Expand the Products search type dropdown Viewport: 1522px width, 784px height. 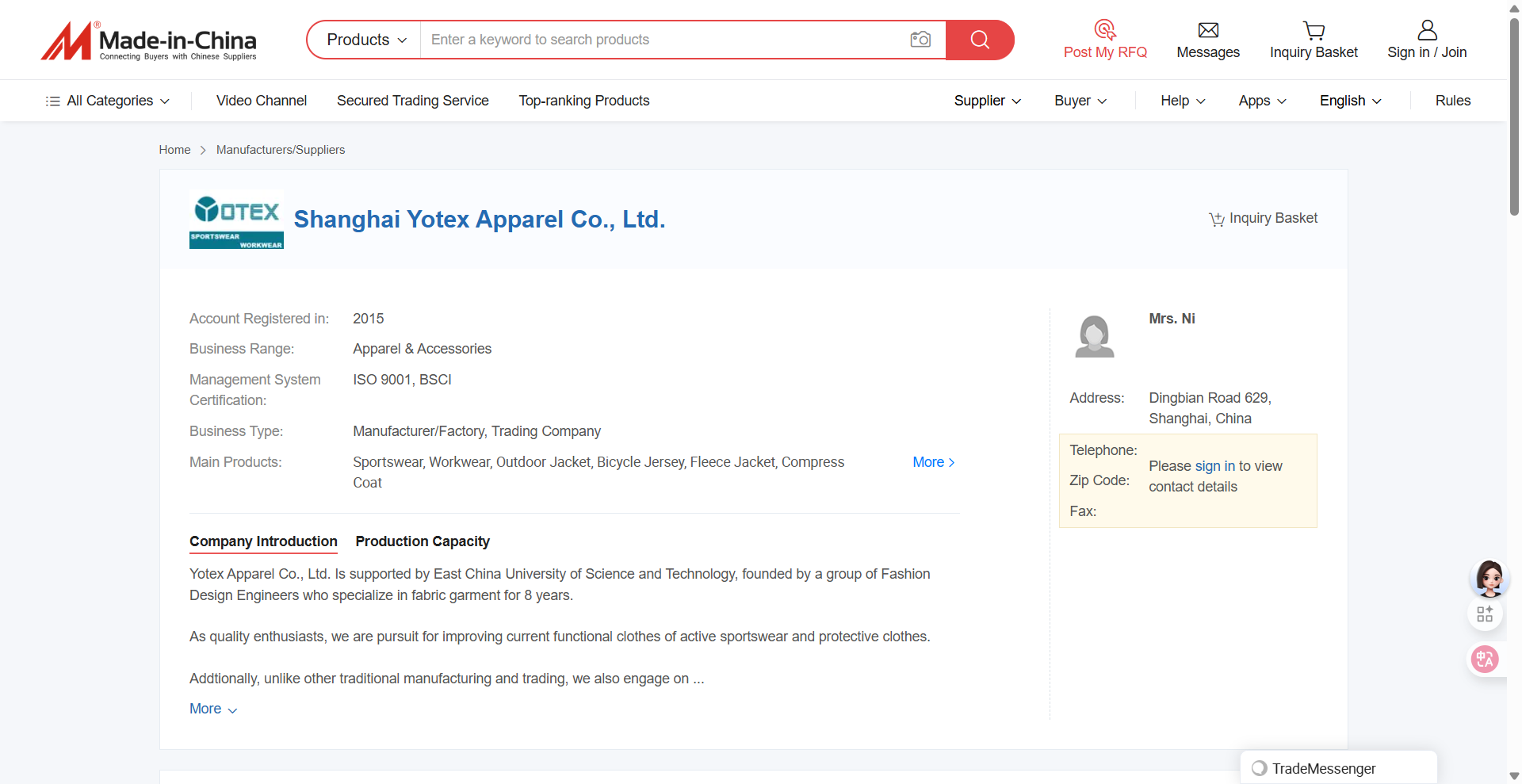(365, 40)
